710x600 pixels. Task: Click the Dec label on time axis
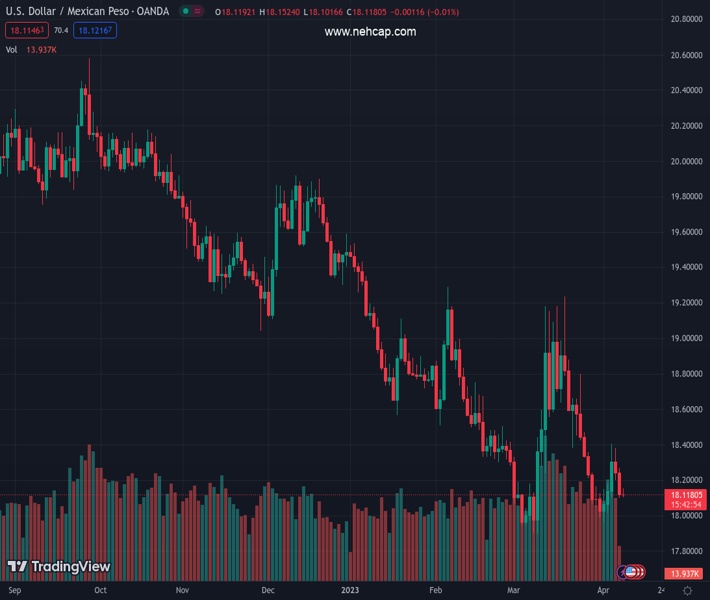[x=268, y=590]
